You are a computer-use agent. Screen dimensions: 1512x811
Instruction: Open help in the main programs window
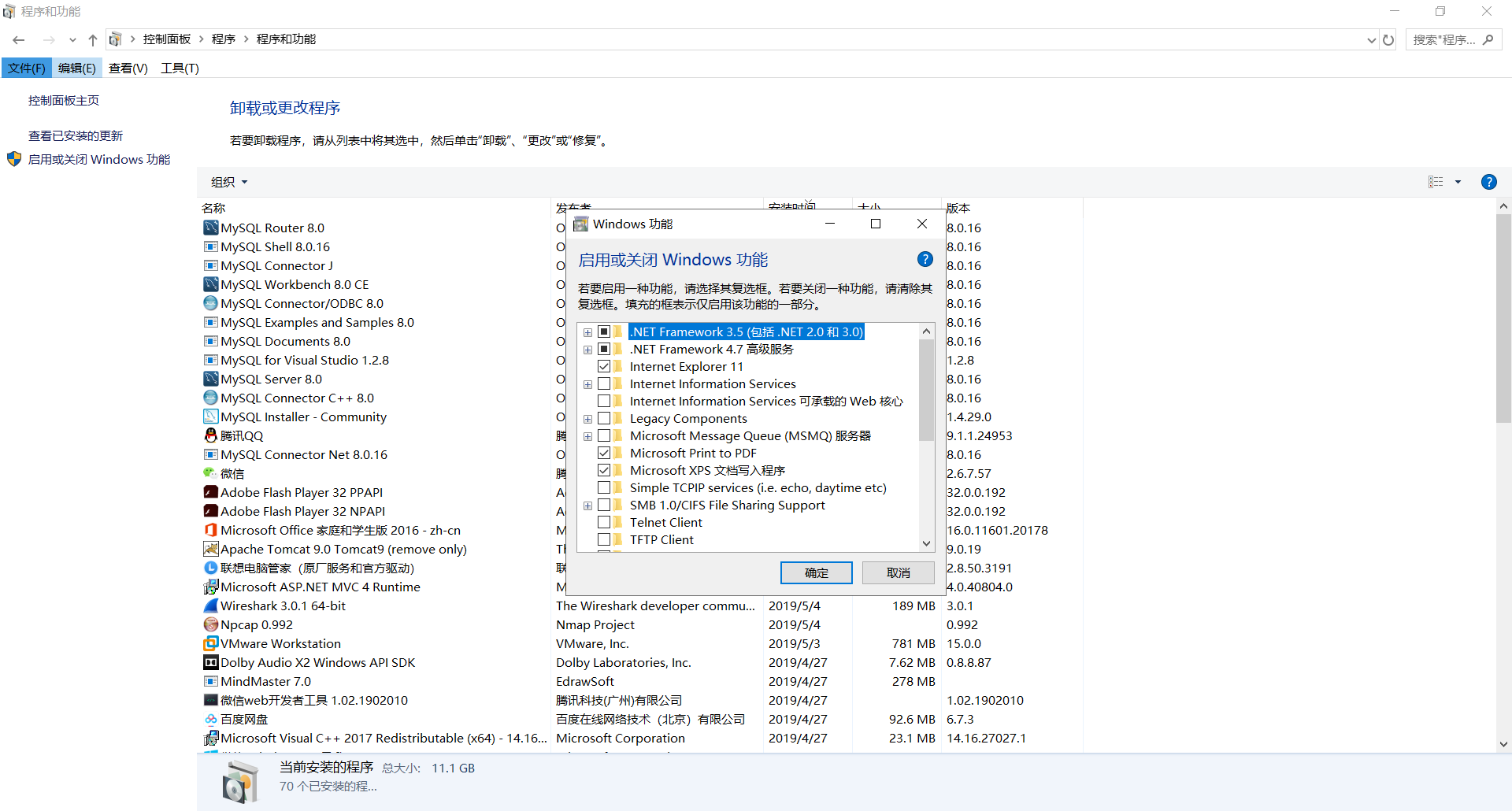1488,182
